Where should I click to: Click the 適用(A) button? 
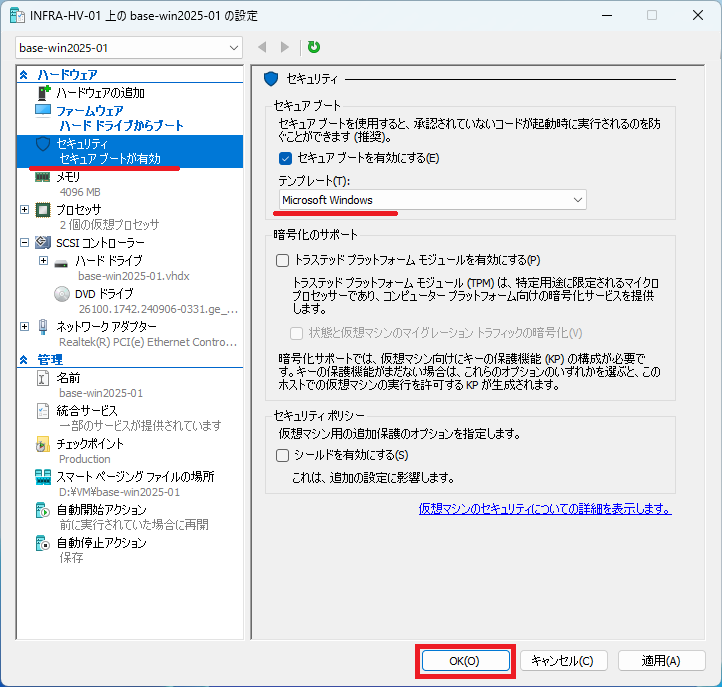point(661,661)
